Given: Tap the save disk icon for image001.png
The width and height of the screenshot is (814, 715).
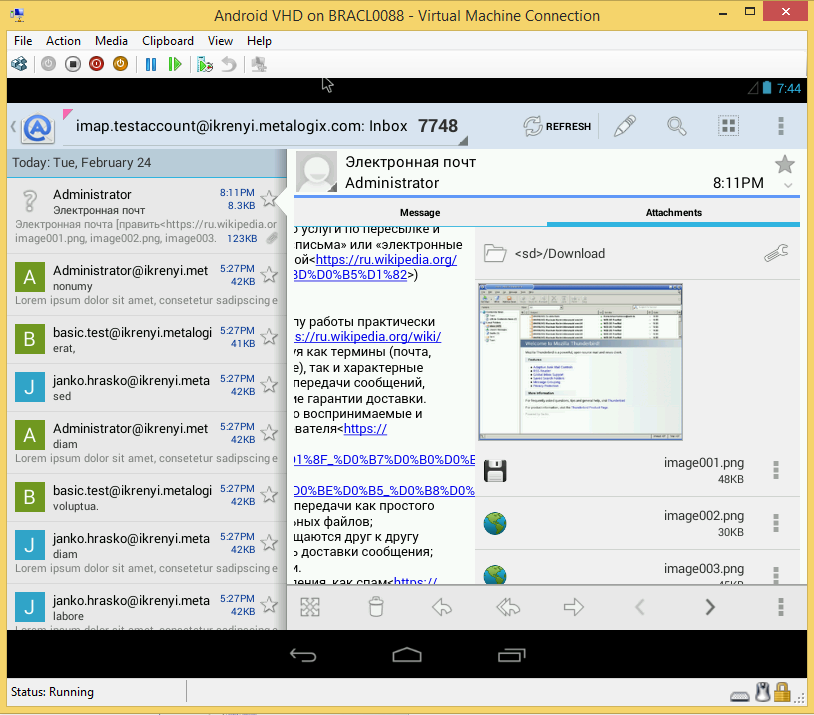Looking at the screenshot, I should coord(495,471).
